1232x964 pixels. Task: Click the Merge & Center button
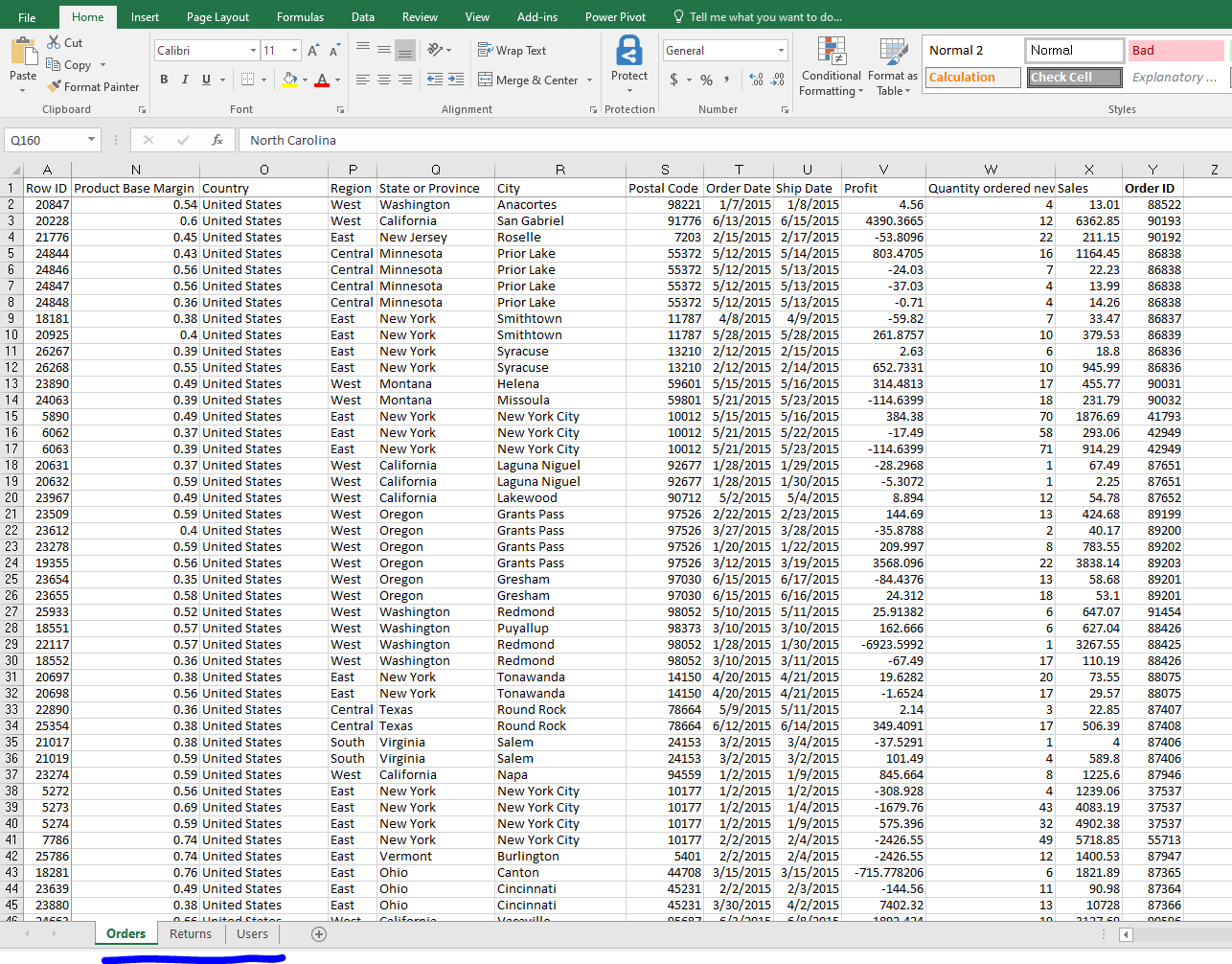[529, 80]
